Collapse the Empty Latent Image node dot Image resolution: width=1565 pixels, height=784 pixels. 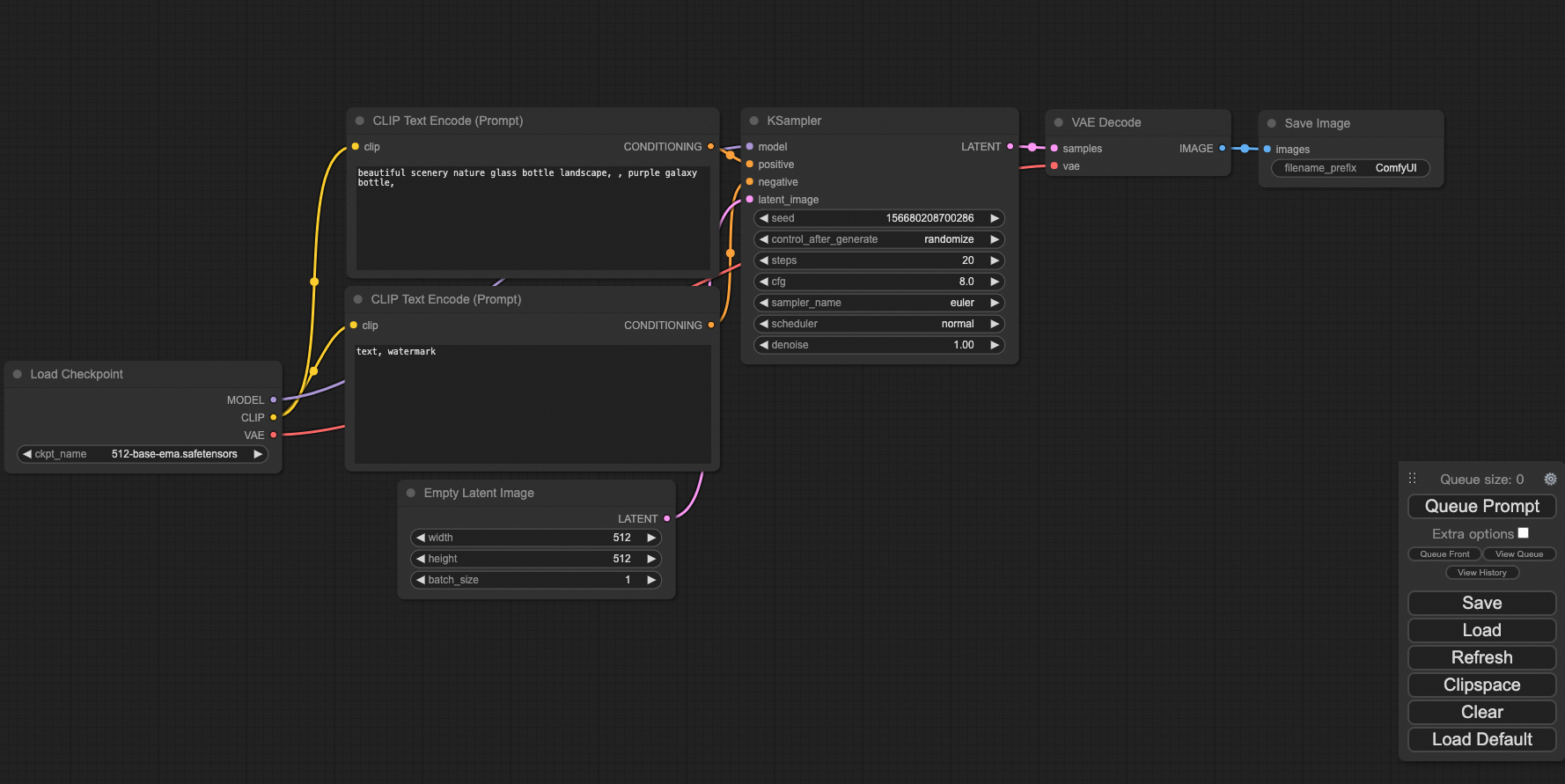tap(411, 493)
